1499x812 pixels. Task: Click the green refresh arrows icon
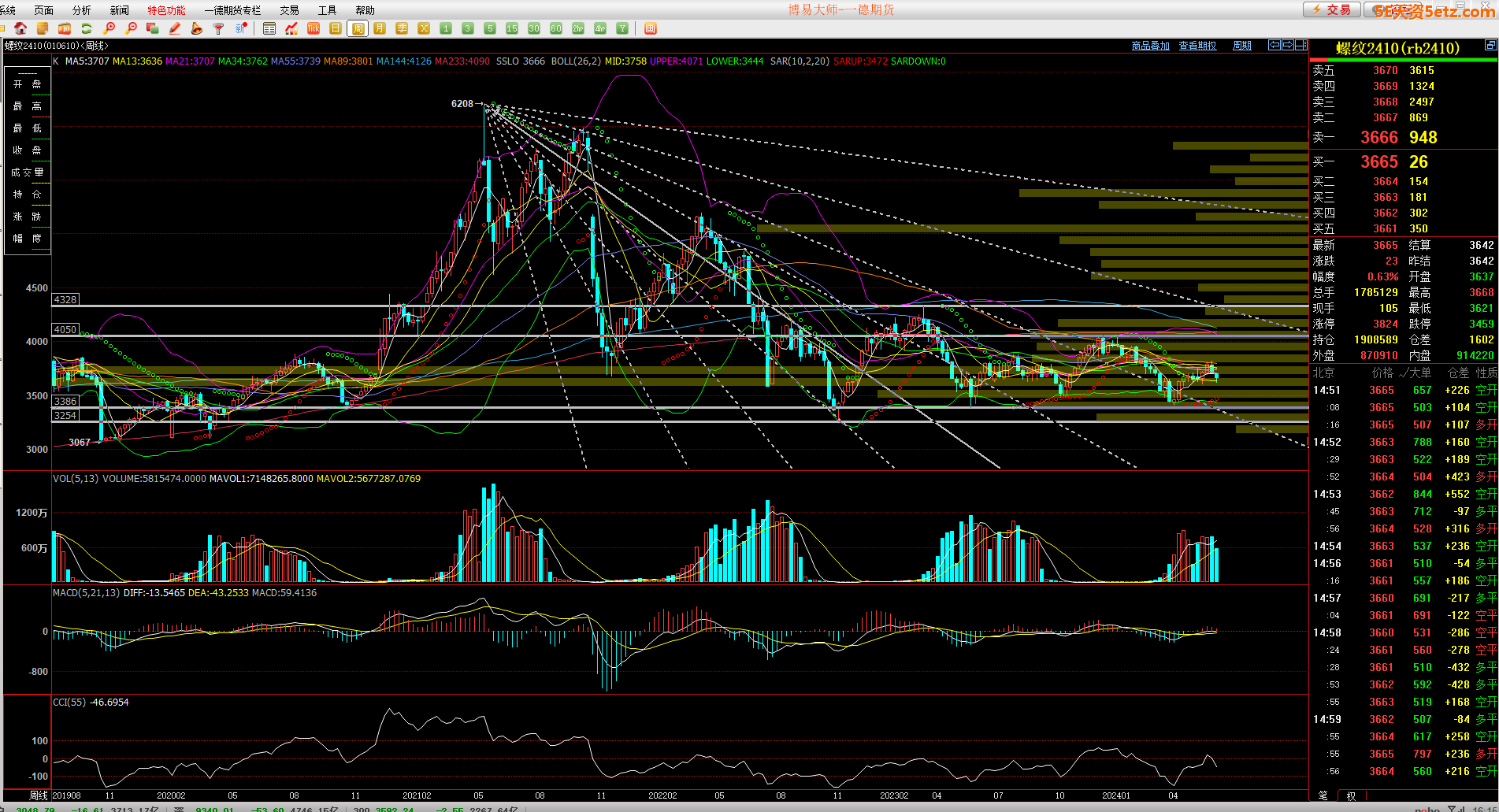(x=87, y=28)
